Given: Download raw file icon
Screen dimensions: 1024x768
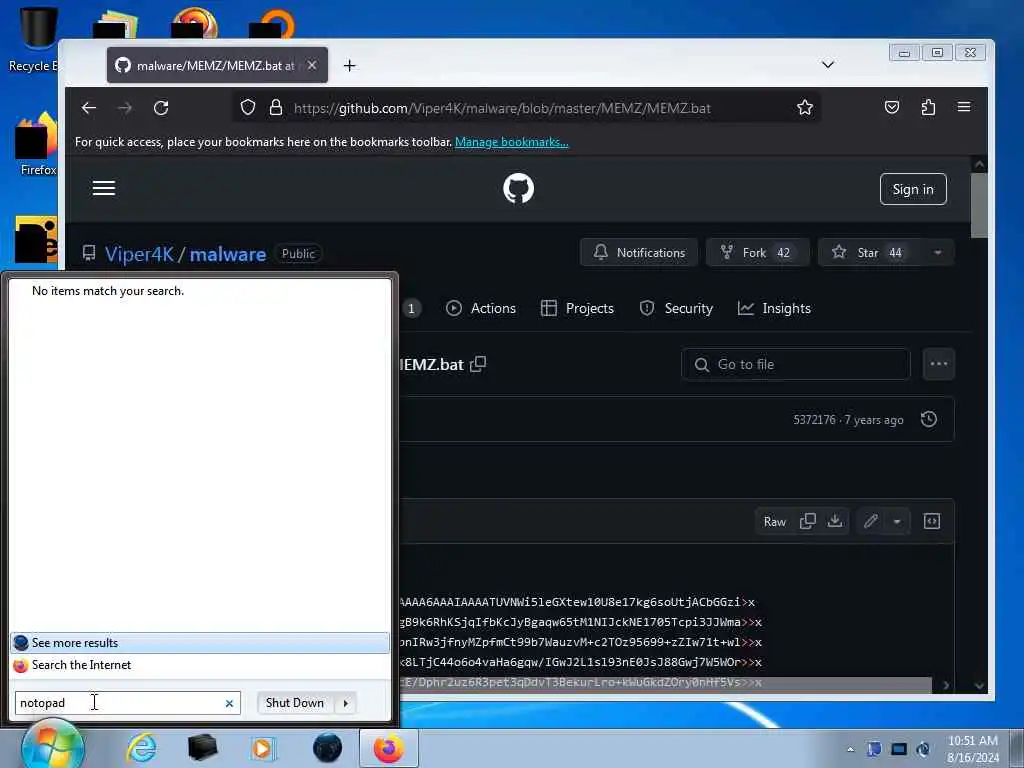Looking at the screenshot, I should tap(835, 521).
